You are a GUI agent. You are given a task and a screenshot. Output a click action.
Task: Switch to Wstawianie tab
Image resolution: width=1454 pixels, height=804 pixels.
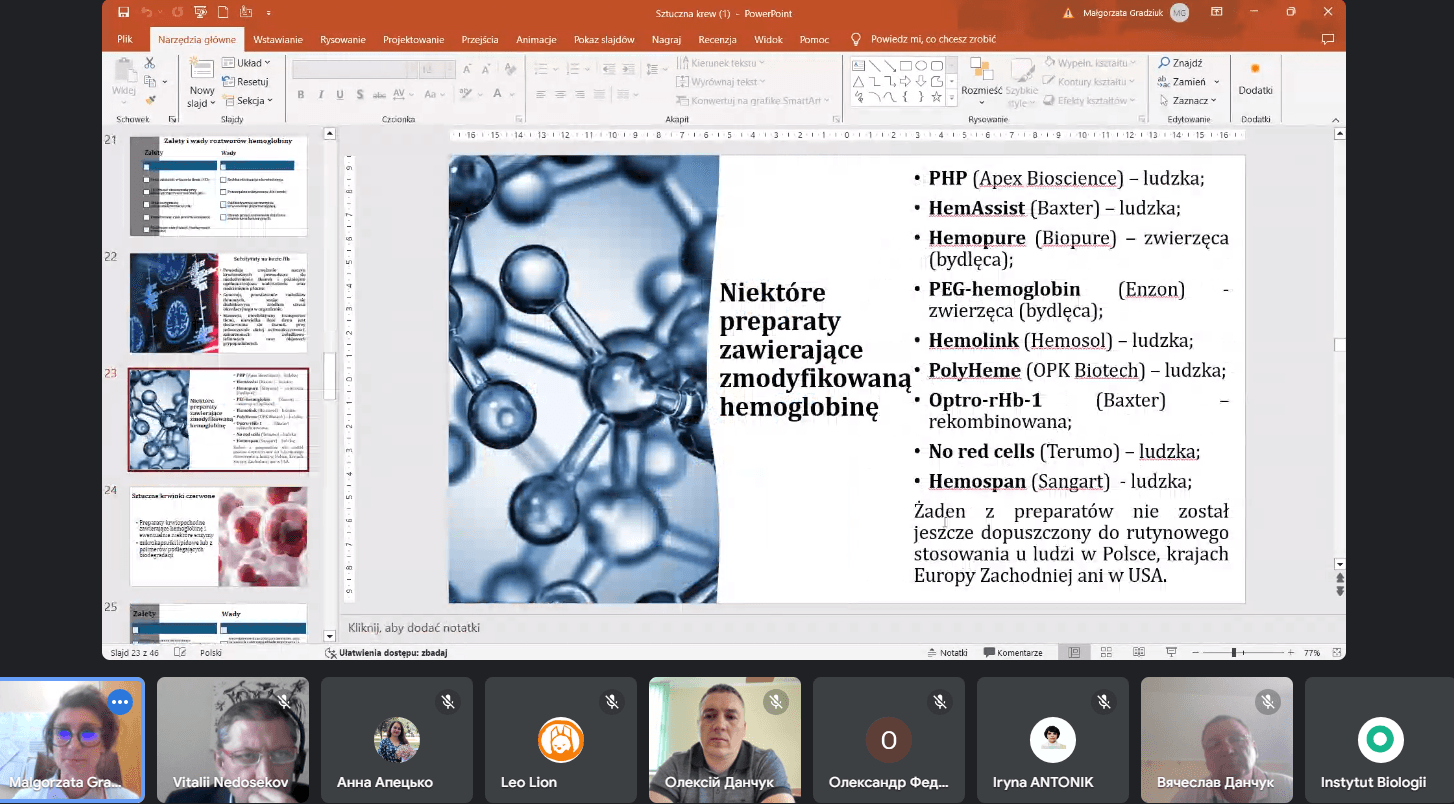(278, 39)
